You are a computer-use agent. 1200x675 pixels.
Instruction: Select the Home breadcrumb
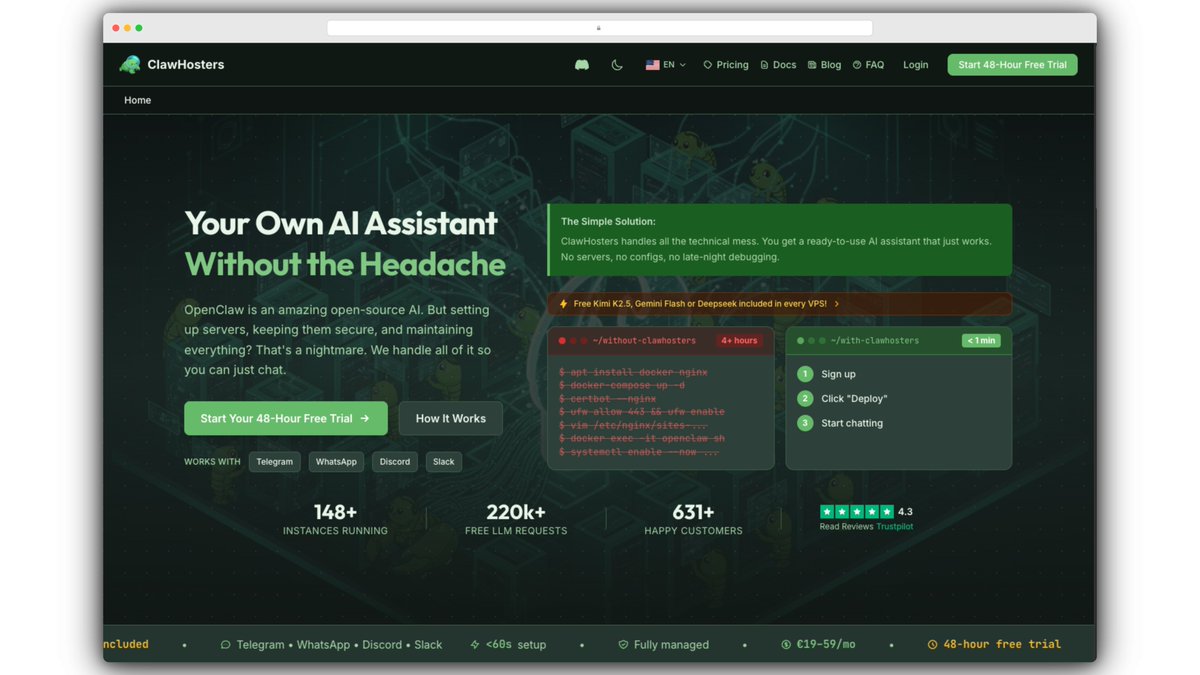[138, 100]
